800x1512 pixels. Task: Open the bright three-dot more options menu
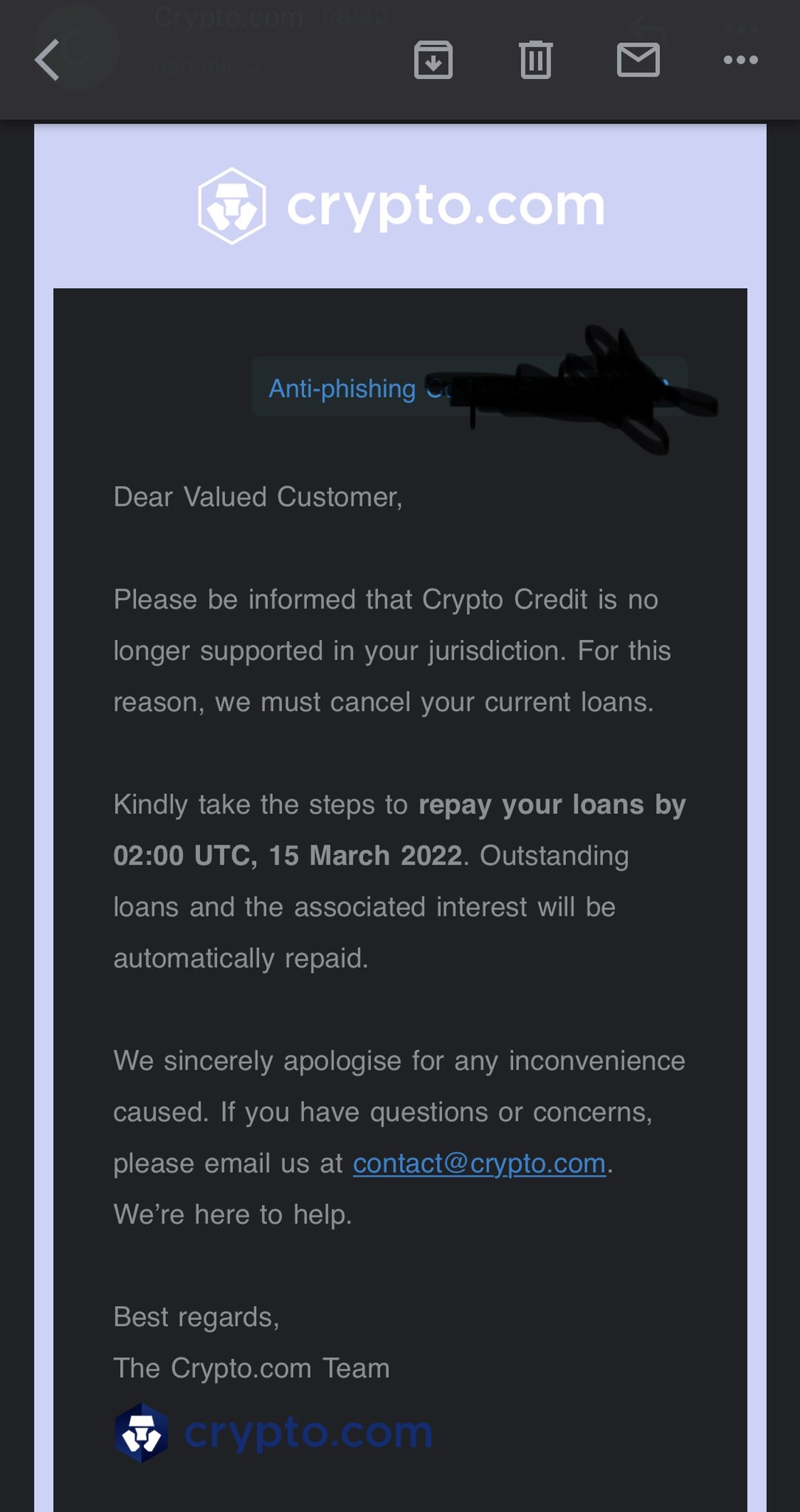click(x=740, y=60)
